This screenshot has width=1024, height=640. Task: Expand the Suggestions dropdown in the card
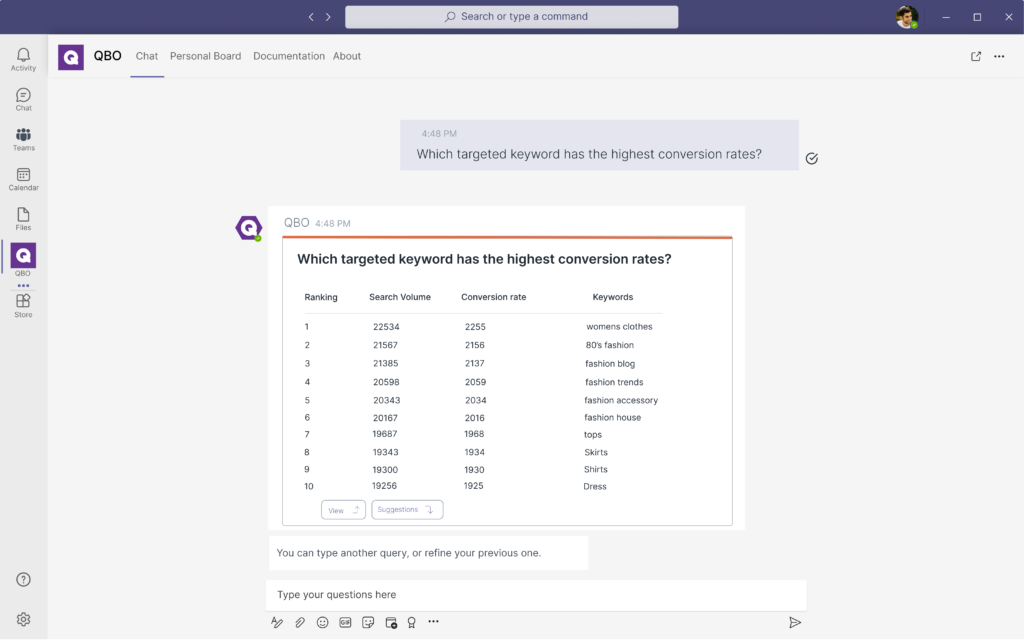(407, 510)
